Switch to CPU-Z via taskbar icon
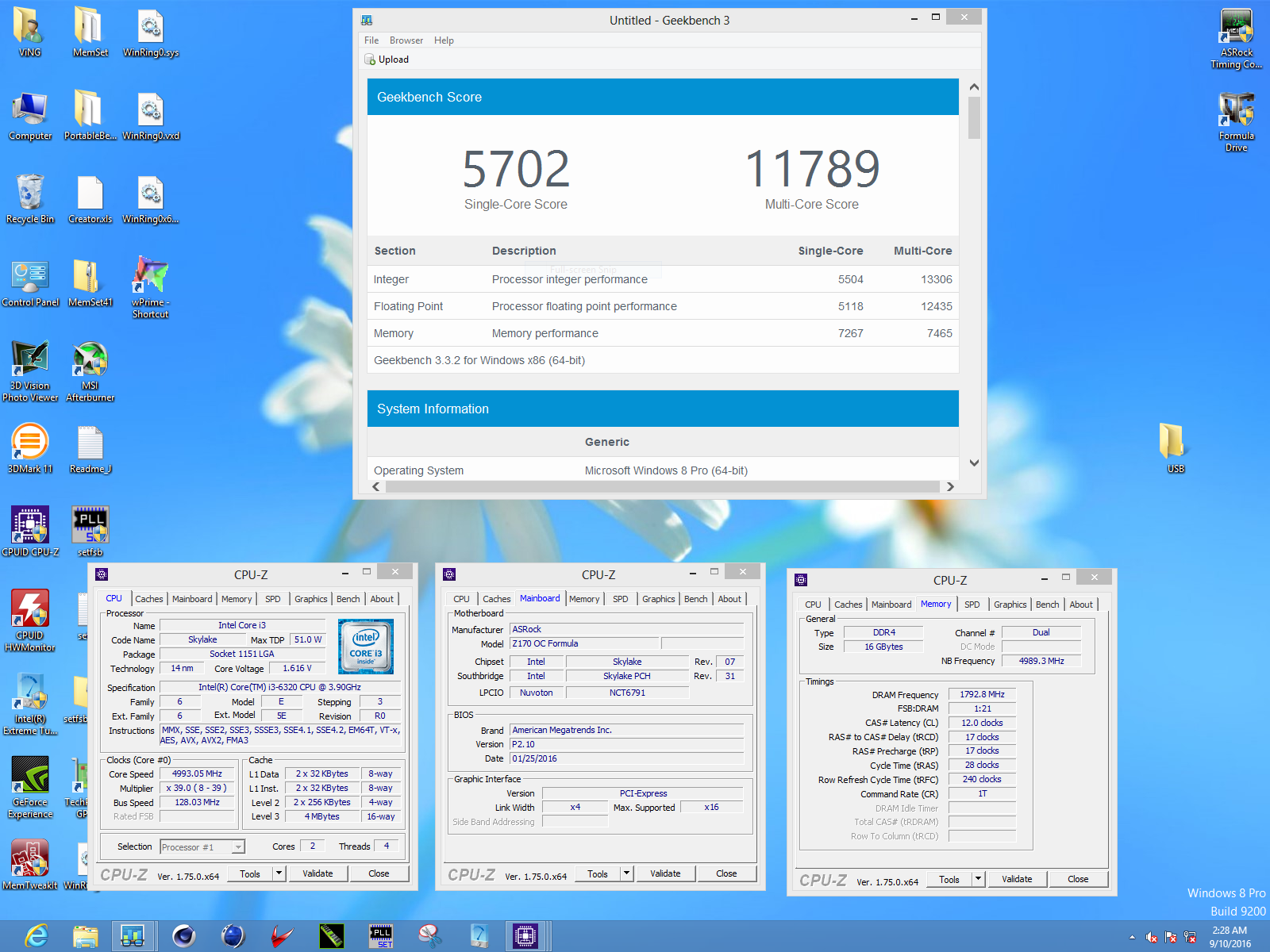 click(x=525, y=936)
